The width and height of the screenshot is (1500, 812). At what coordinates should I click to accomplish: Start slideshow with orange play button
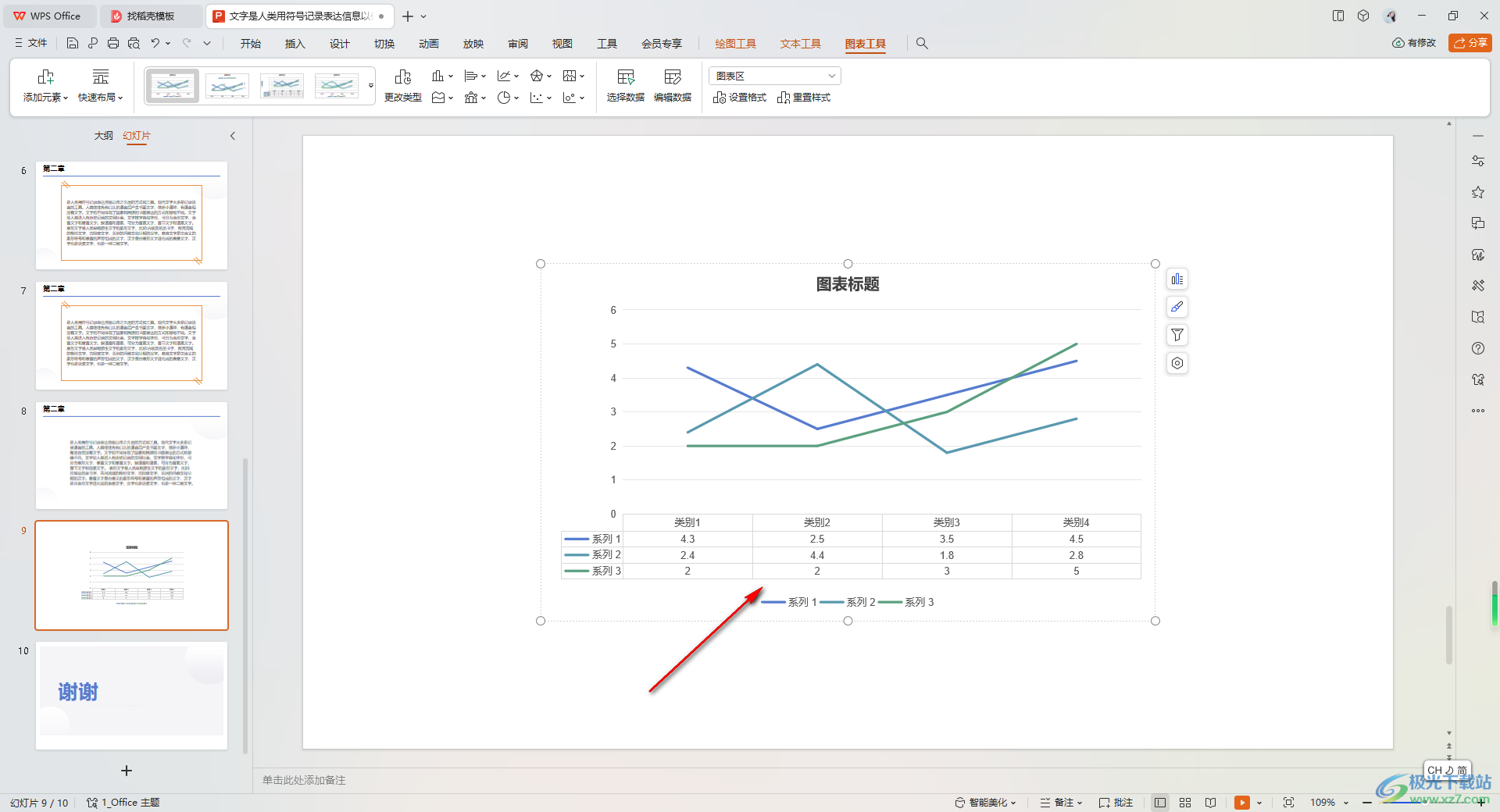coord(1242,803)
